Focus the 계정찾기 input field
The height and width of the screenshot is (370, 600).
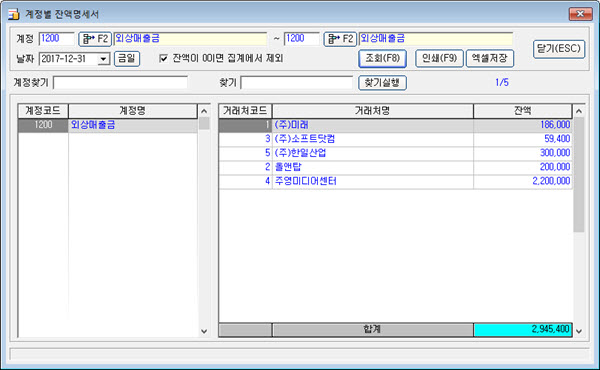120,83
